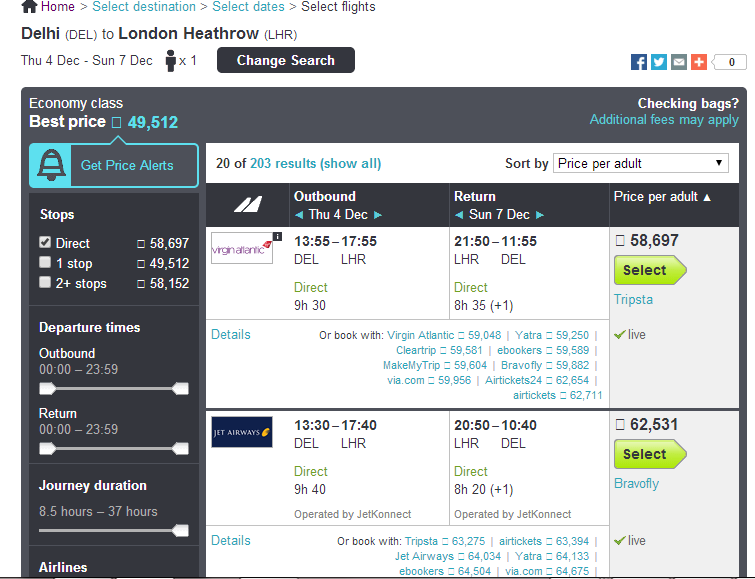Go to Select dates breadcrumb step
Viewport: 755px width, 579px height.
(248, 7)
